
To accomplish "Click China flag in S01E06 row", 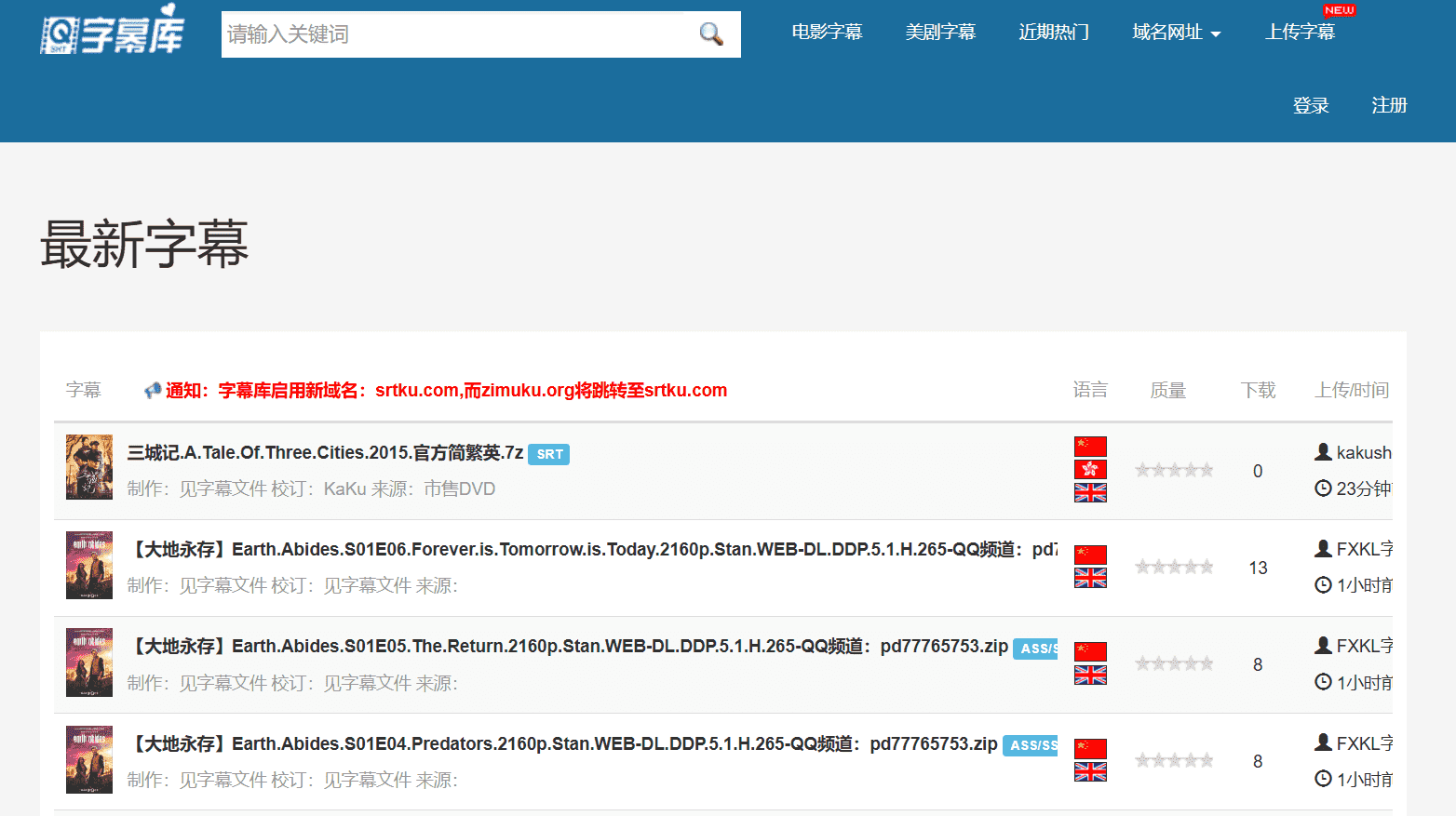I will [1090, 555].
